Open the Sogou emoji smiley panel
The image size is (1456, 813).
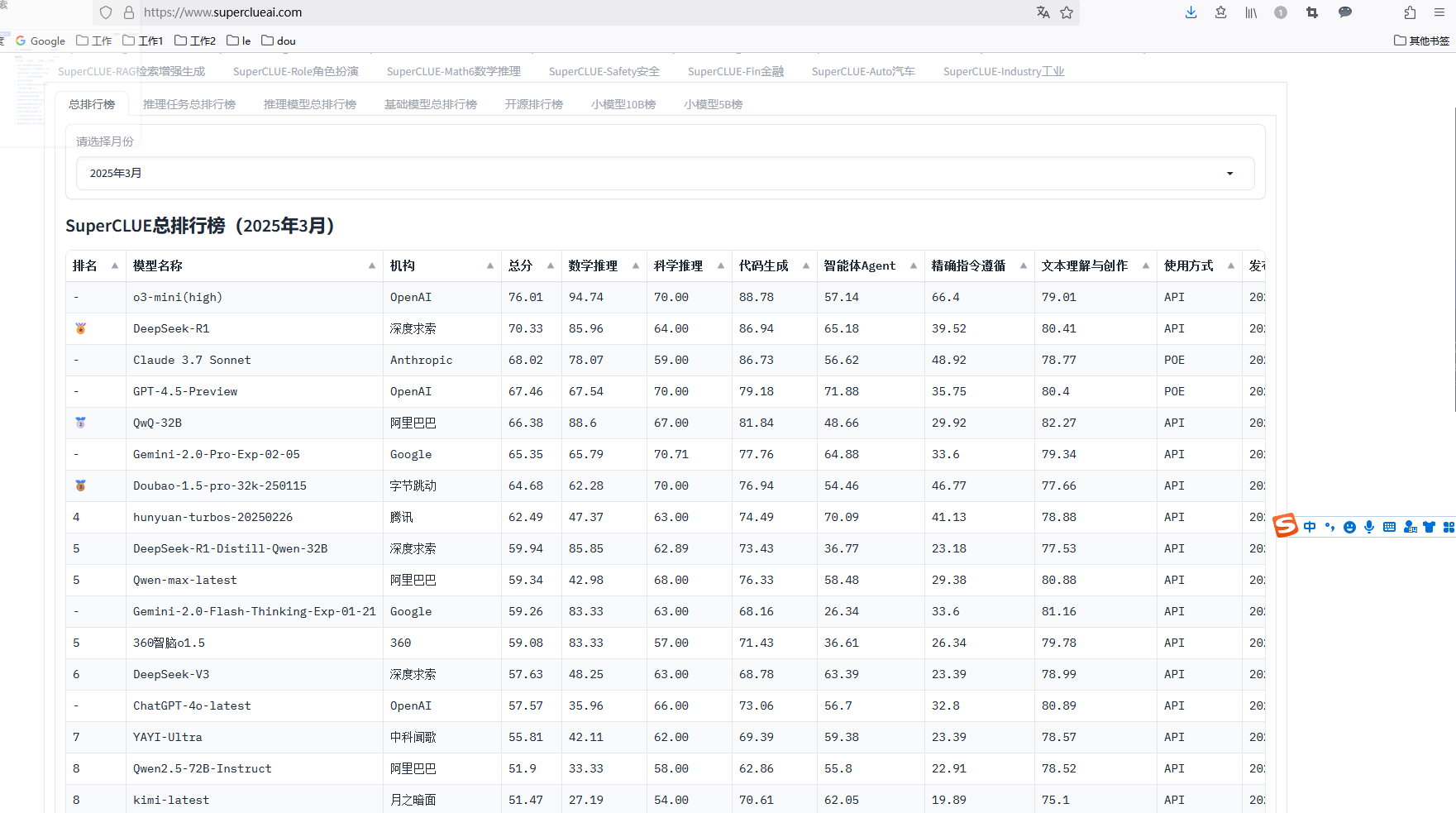point(1349,527)
